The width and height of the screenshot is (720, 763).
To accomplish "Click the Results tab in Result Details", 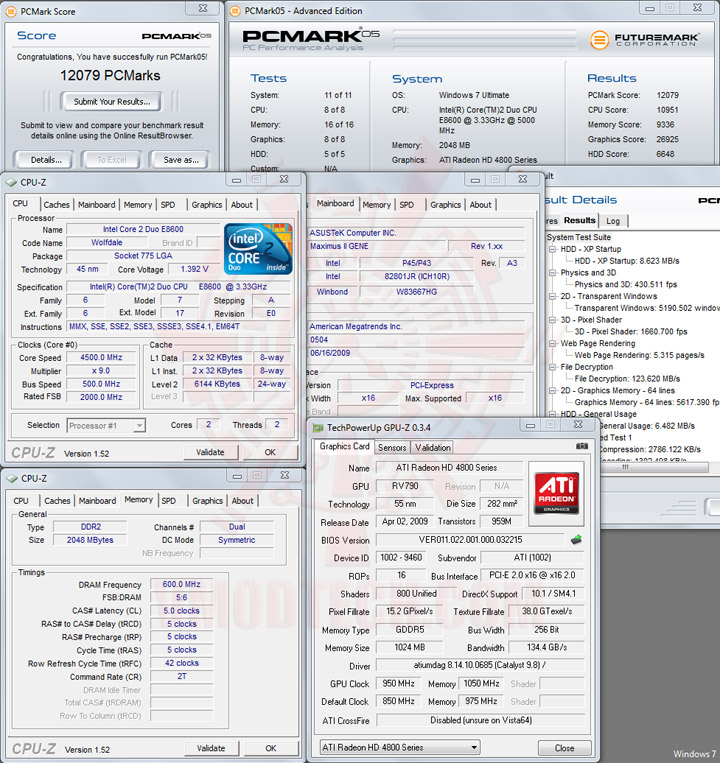I will pyautogui.click(x=579, y=220).
